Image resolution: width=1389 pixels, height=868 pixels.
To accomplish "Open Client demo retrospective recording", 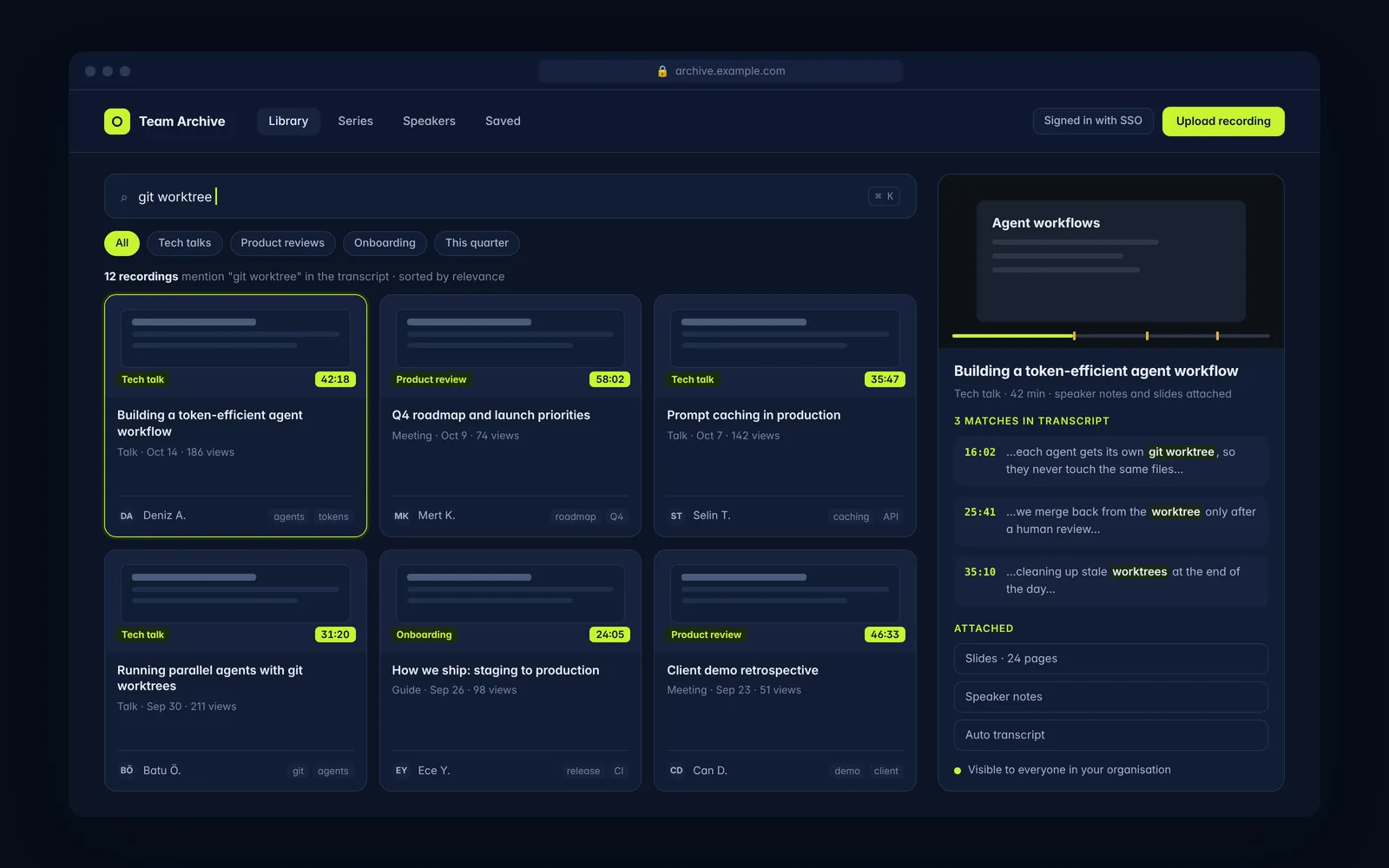I will click(x=785, y=670).
